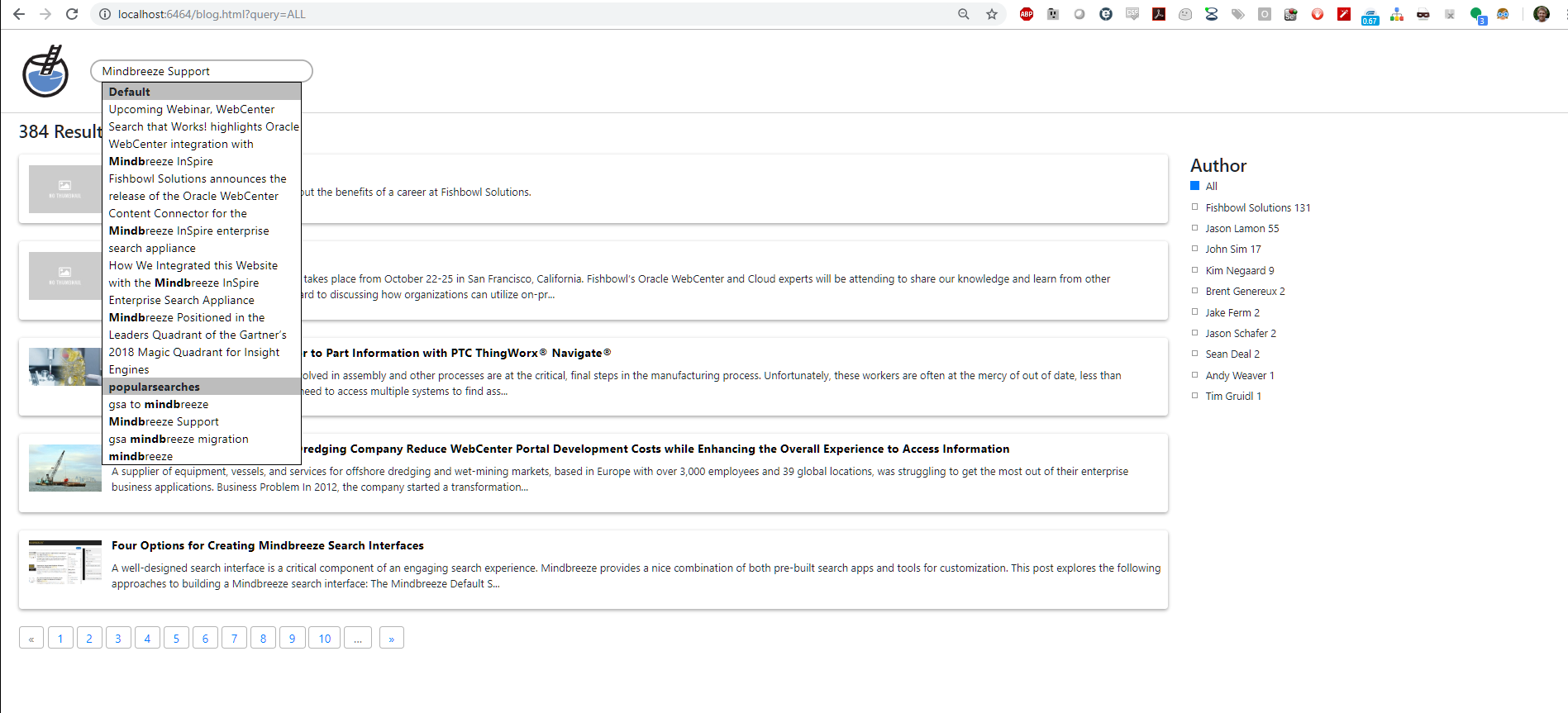1568x713 pixels.
Task: Go to results page 3
Action: click(x=118, y=638)
